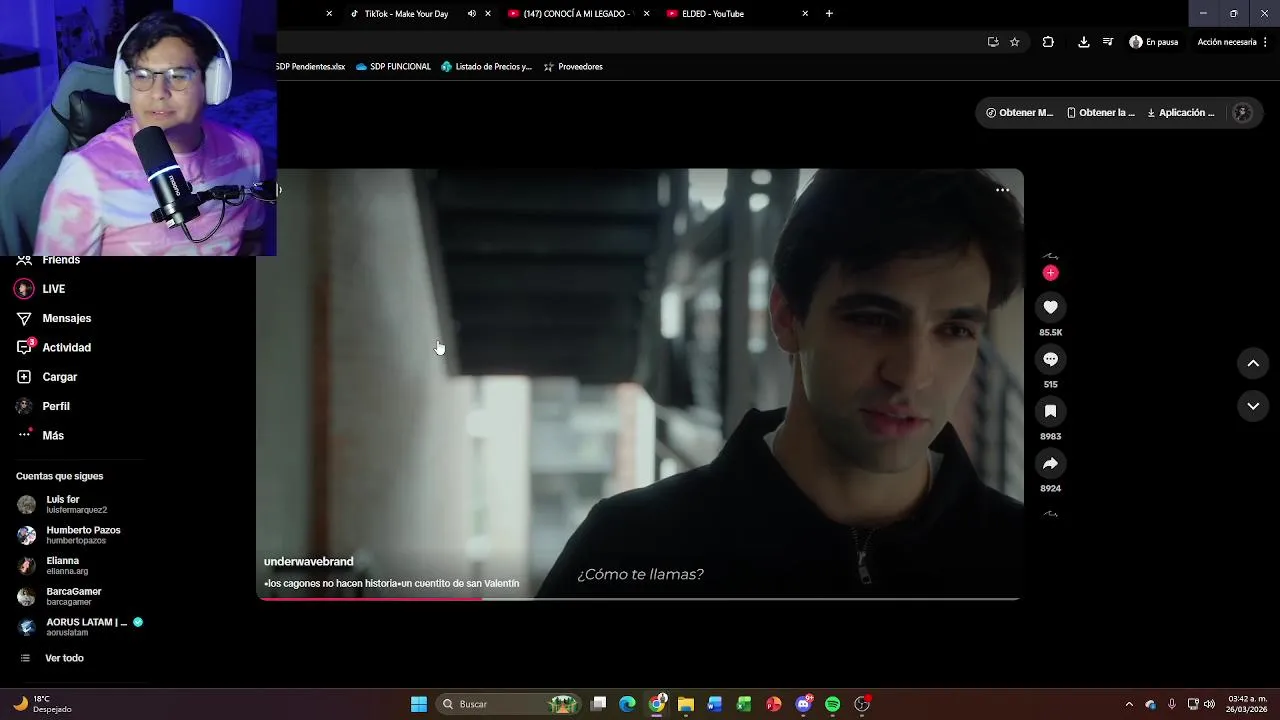Screen dimensions: 1280x720
Task: Open the Chrome three-dot menu
Action: click(1266, 42)
